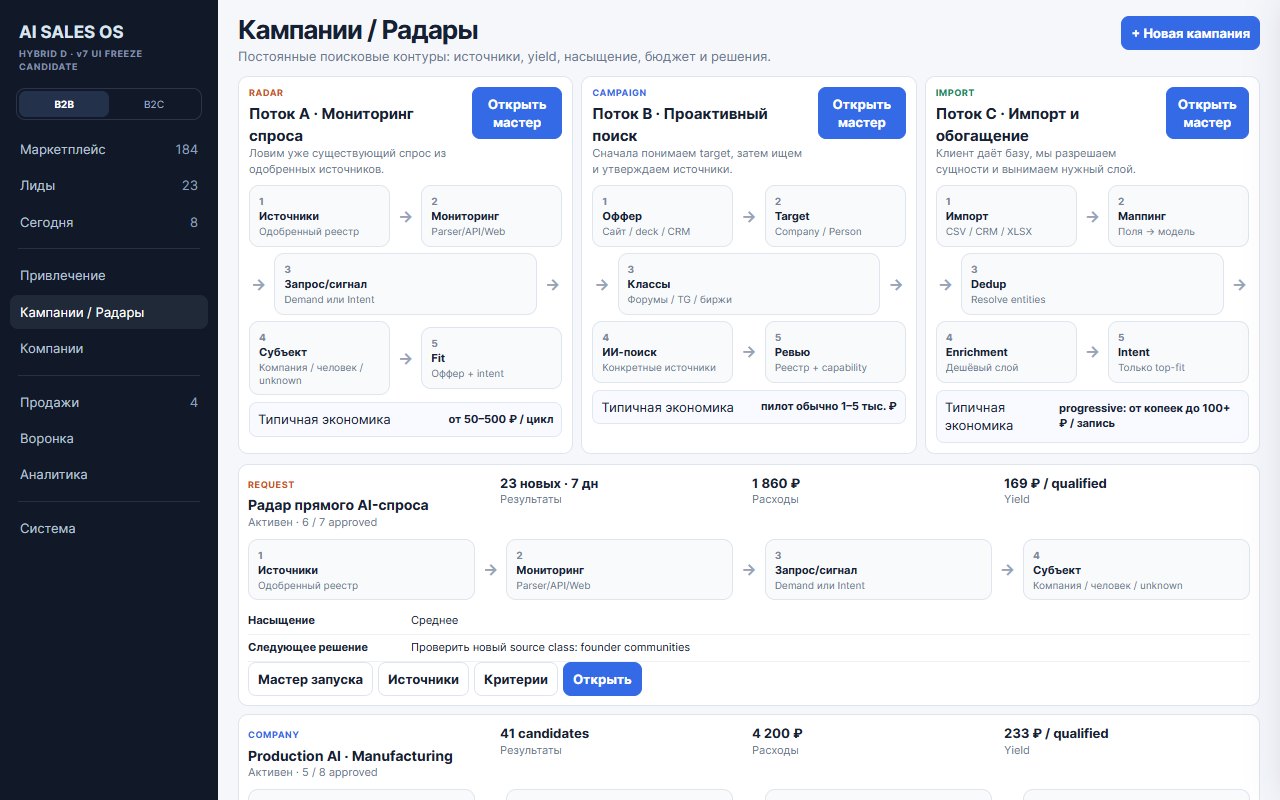Click Поток A Типичная экономика row

click(x=405, y=420)
